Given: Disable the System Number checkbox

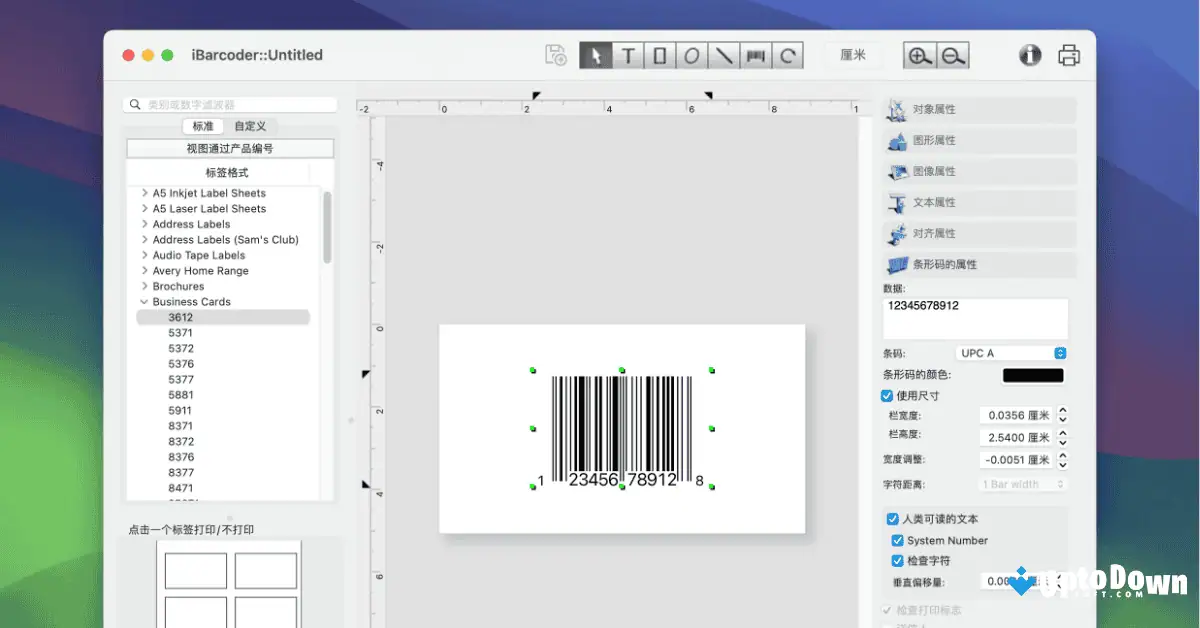Looking at the screenshot, I should 895,539.
